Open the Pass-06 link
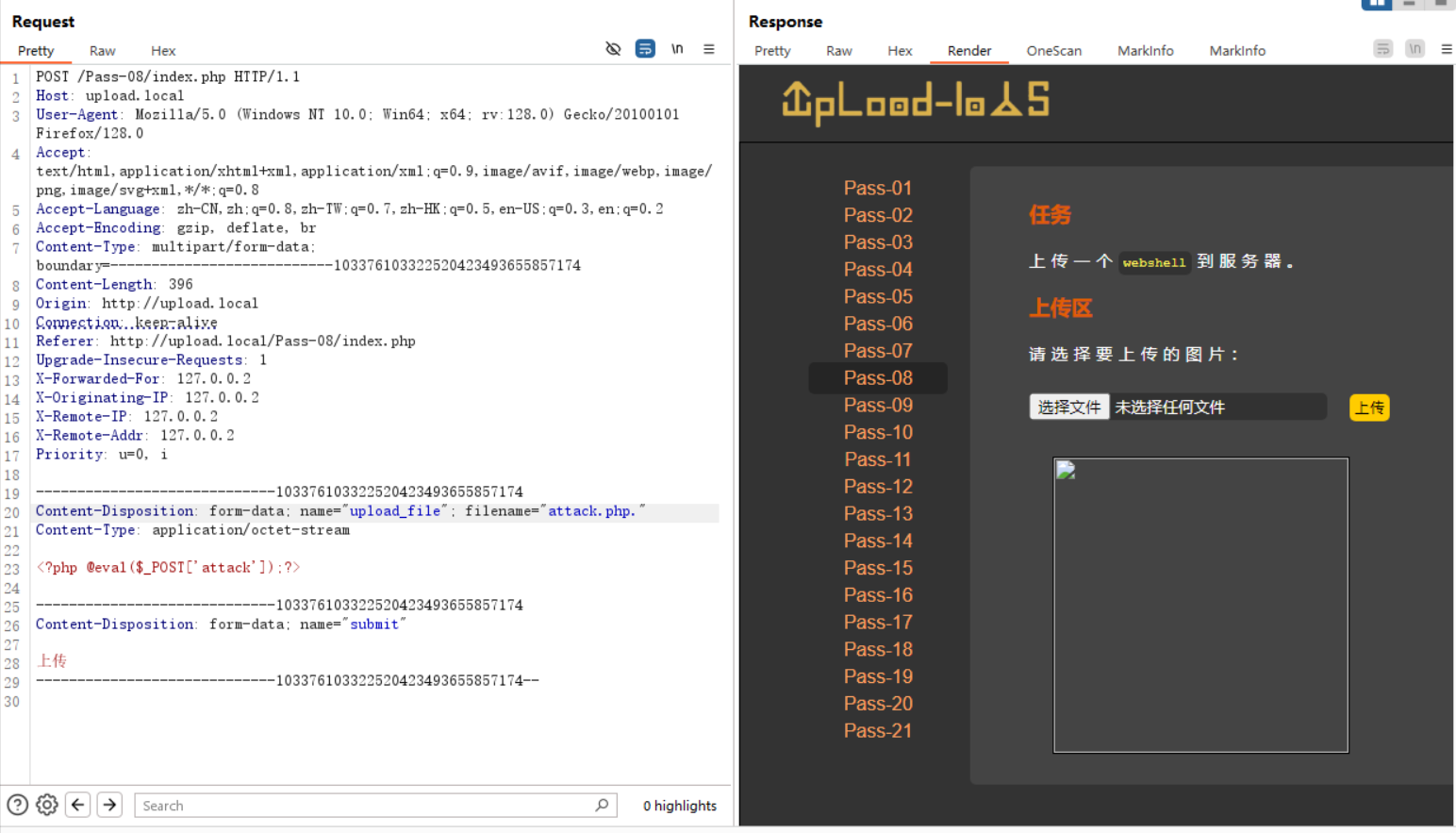1456x833 pixels. coord(878,324)
